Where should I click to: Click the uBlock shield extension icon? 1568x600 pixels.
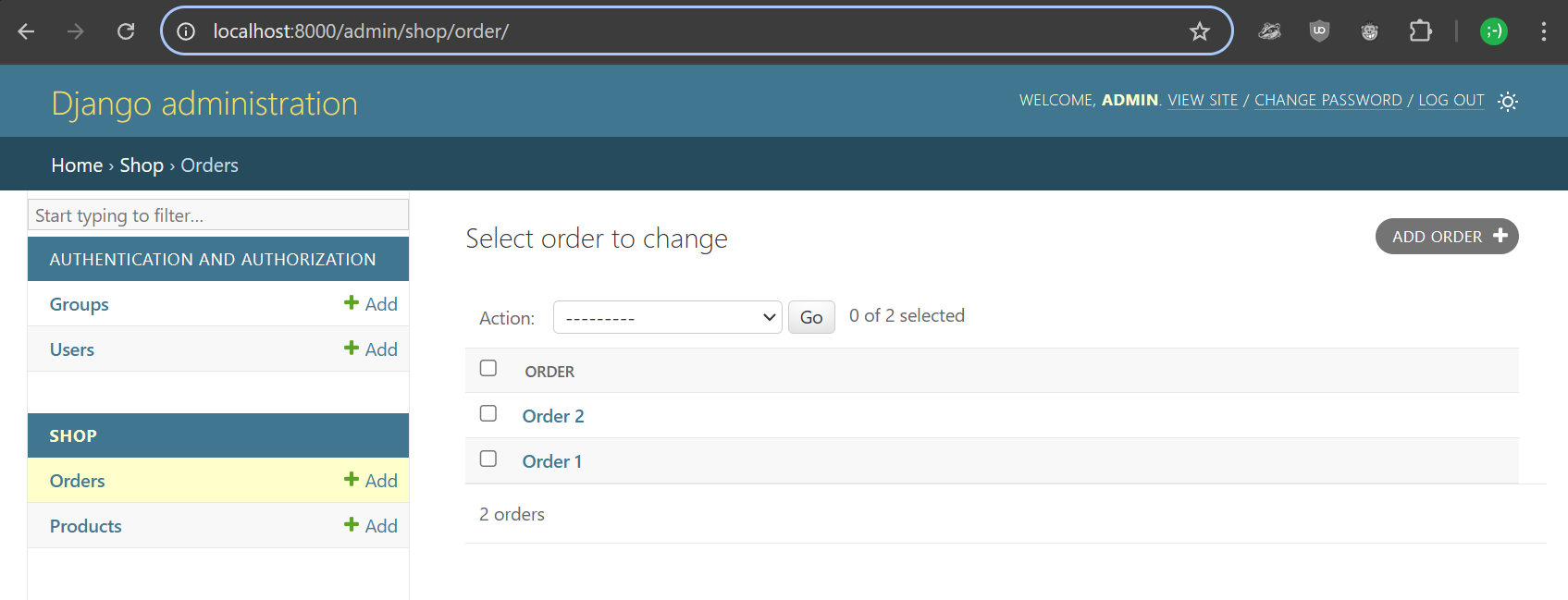pyautogui.click(x=1319, y=31)
